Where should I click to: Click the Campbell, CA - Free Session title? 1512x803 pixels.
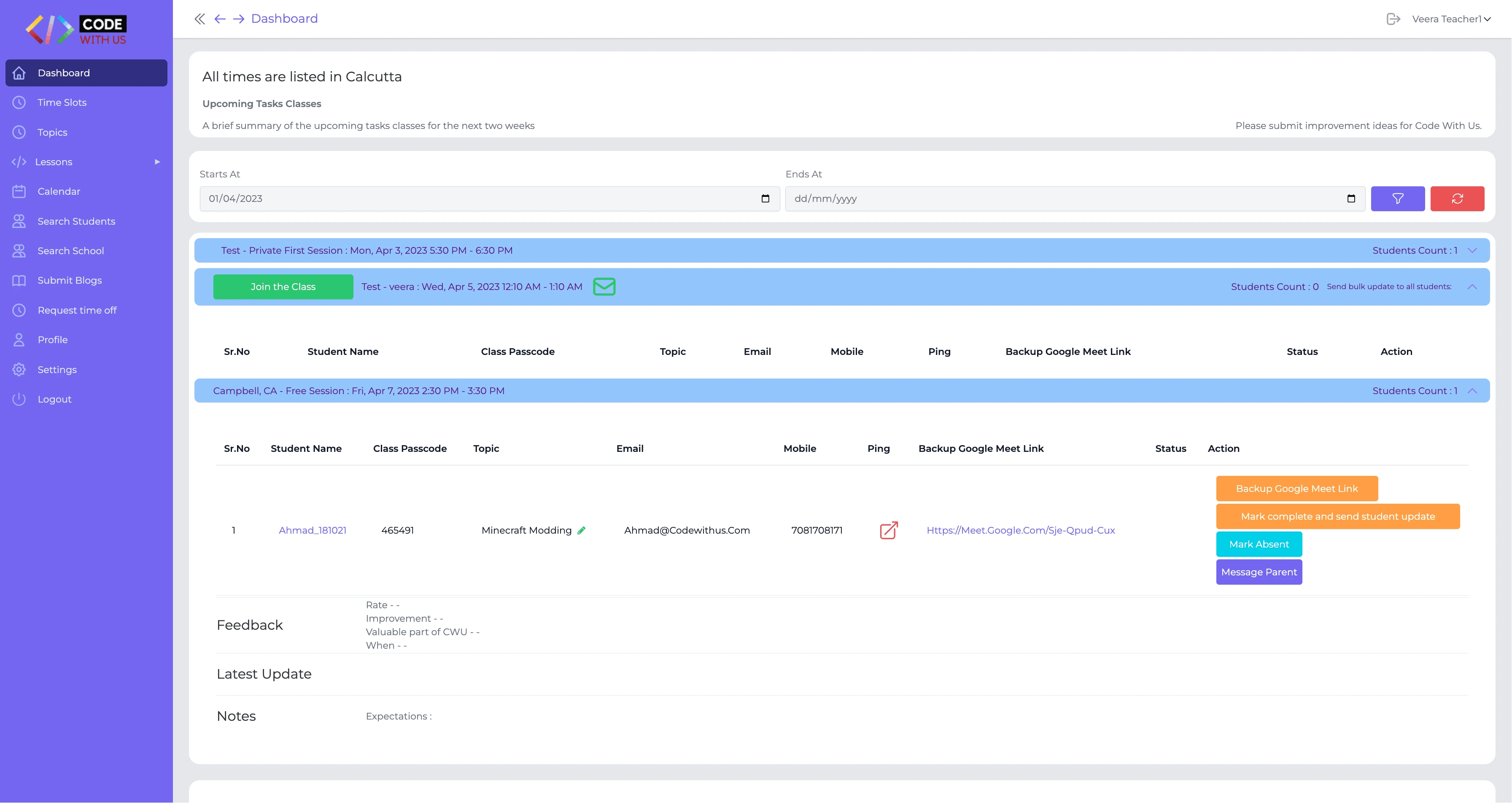[358, 391]
